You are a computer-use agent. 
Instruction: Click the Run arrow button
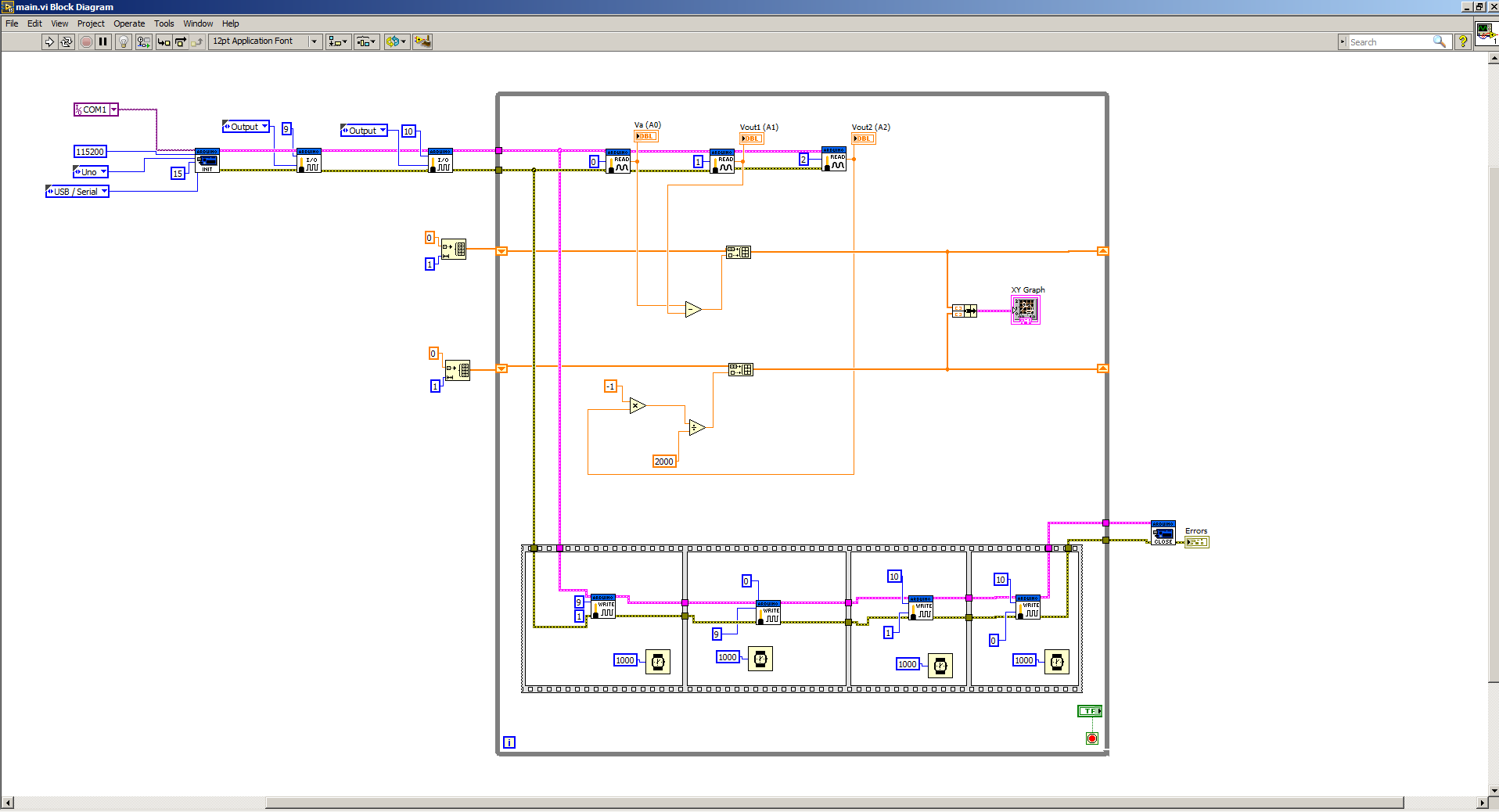[49, 41]
